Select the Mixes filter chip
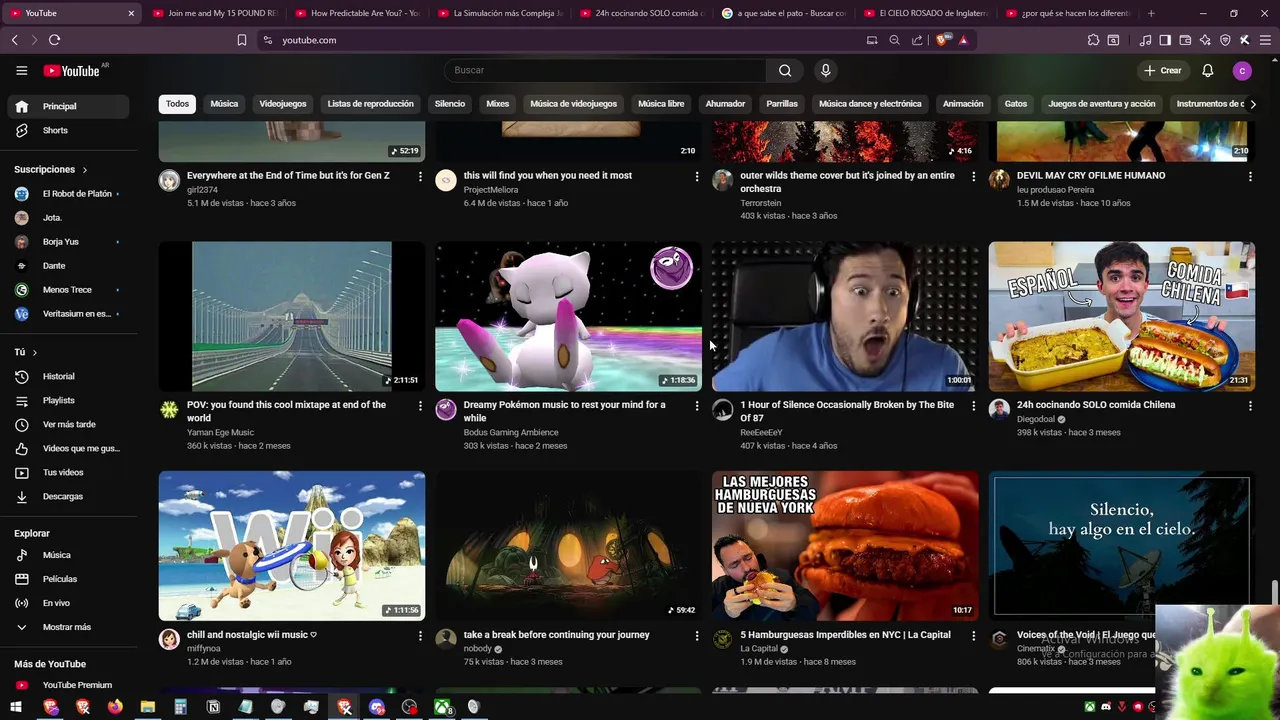Screen dimensions: 1280x720 pos(498,104)
